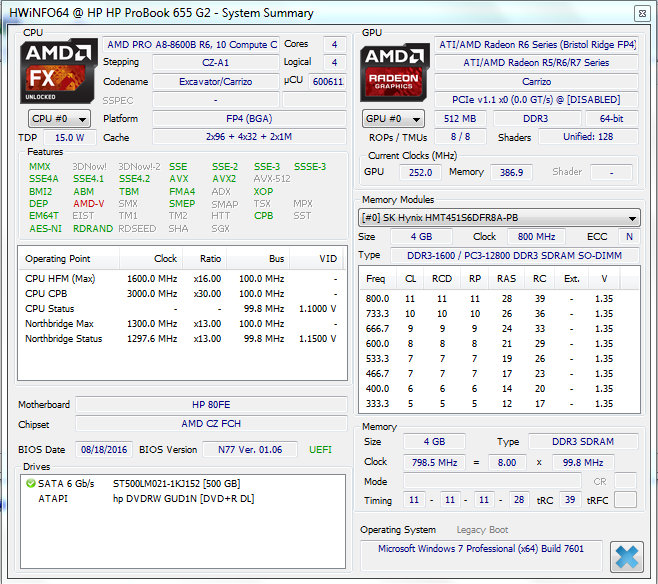Select the 666.7 frequency timing row
Screen dimensions: 658x584
click(499, 328)
